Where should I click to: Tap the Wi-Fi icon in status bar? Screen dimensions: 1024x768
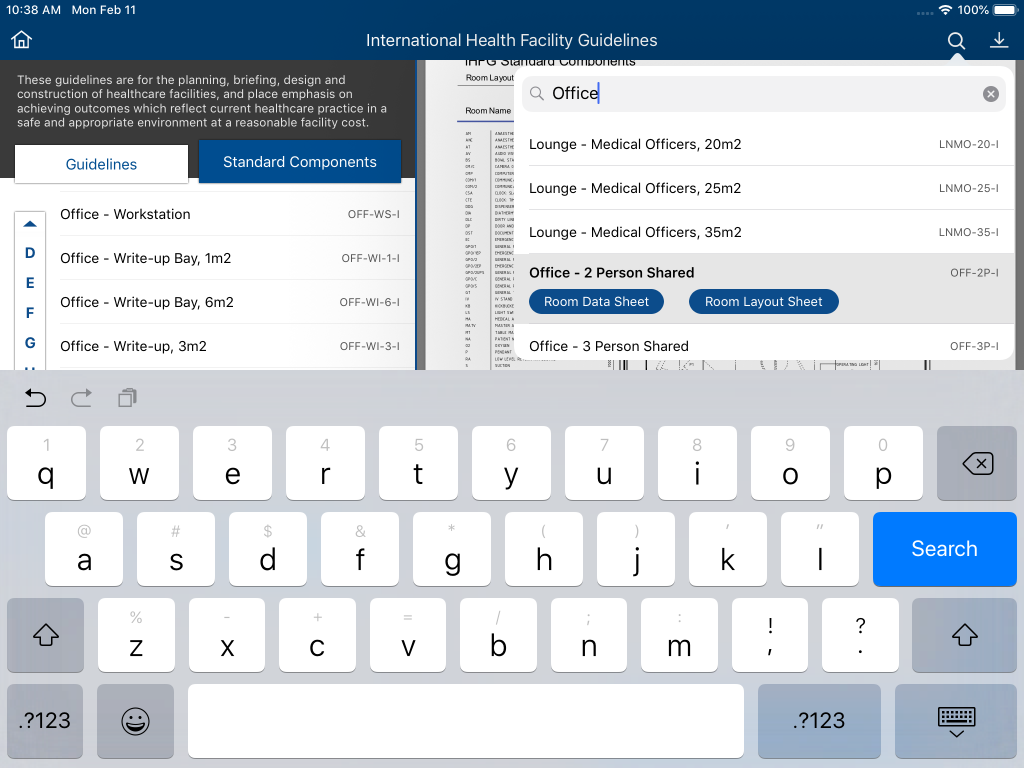pyautogui.click(x=945, y=10)
